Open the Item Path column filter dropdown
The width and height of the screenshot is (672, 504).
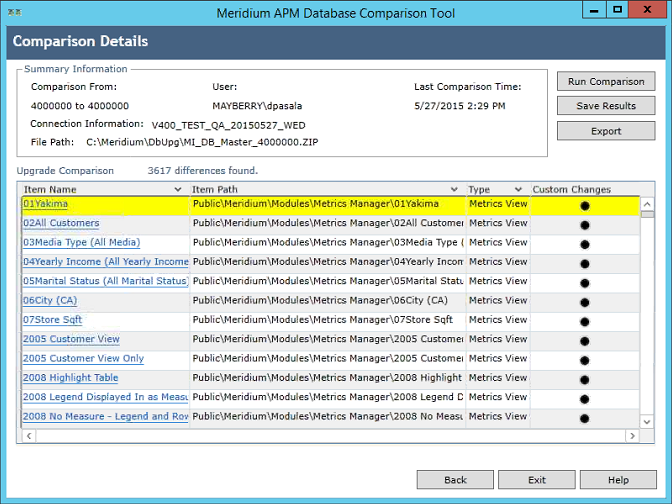(454, 189)
